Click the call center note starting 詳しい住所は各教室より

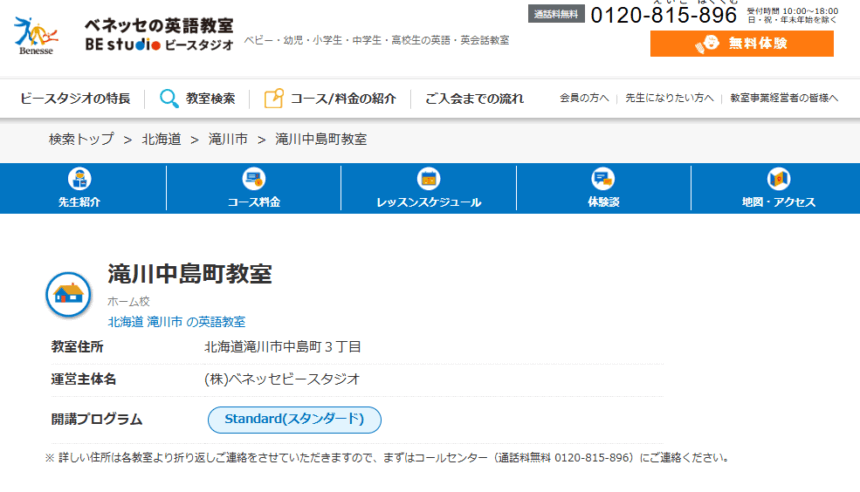pyautogui.click(x=388, y=458)
